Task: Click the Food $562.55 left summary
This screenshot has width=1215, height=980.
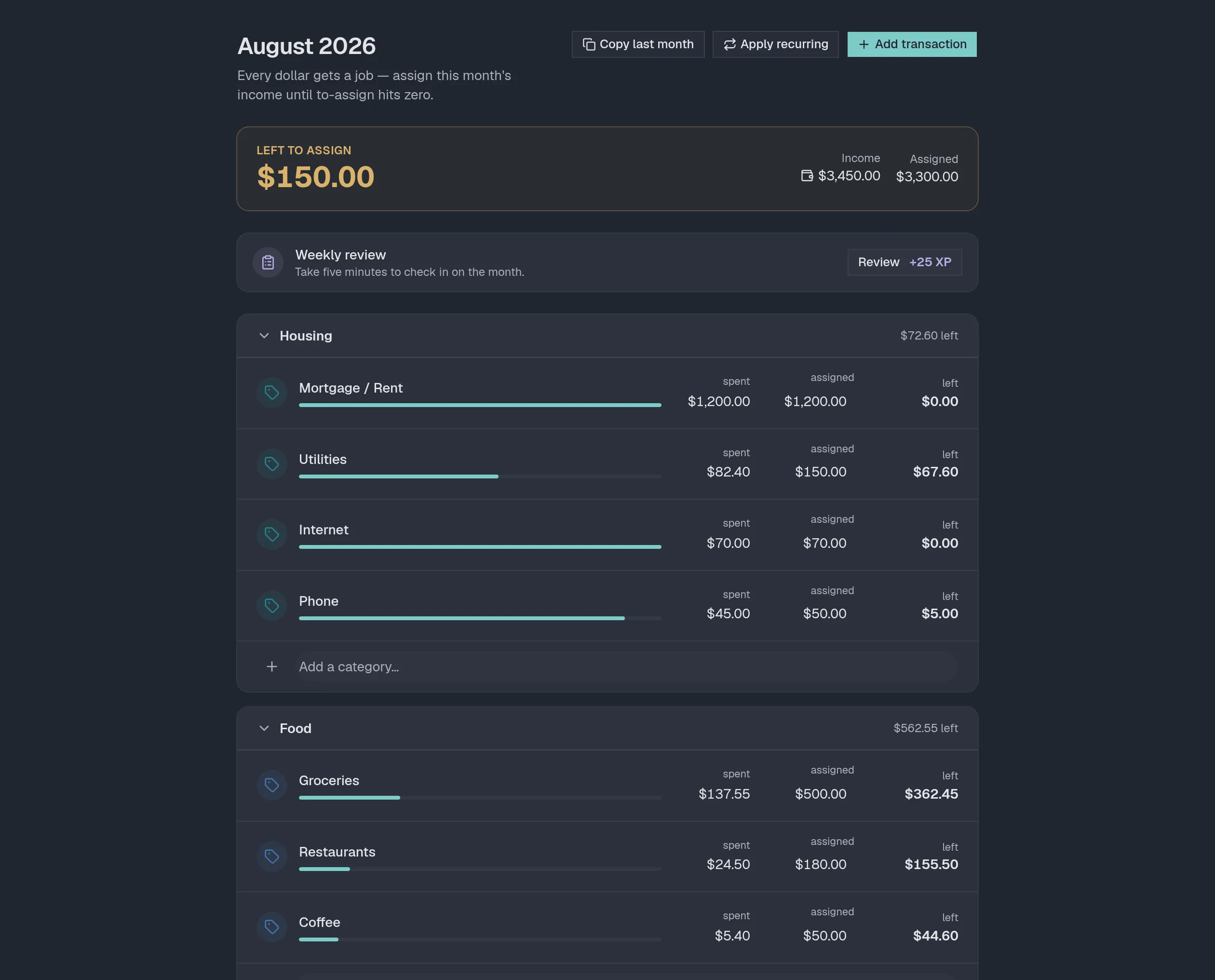Action: pos(926,728)
